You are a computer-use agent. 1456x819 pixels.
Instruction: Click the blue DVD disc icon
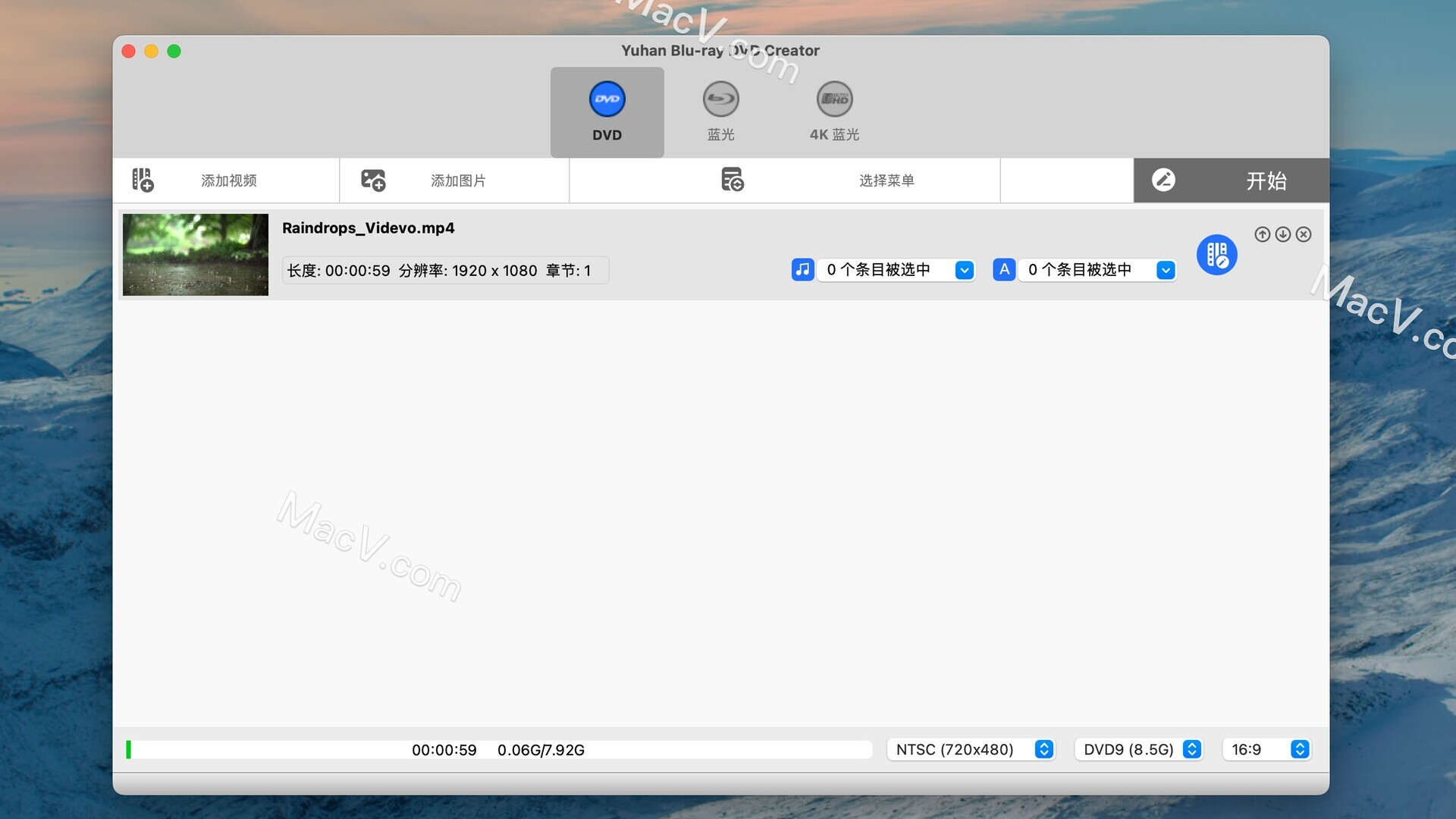[607, 99]
